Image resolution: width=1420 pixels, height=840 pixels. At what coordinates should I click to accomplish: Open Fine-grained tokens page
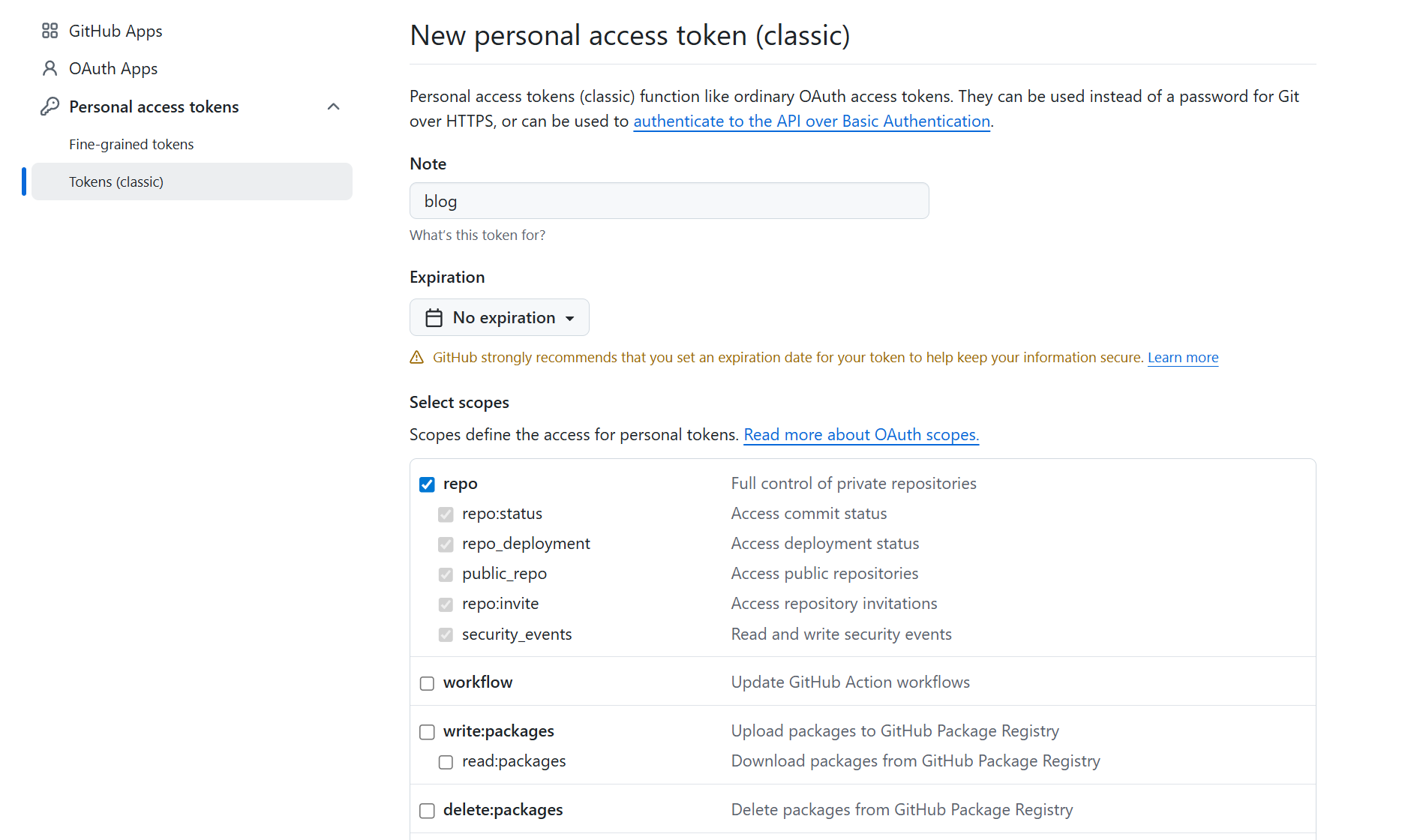click(131, 144)
